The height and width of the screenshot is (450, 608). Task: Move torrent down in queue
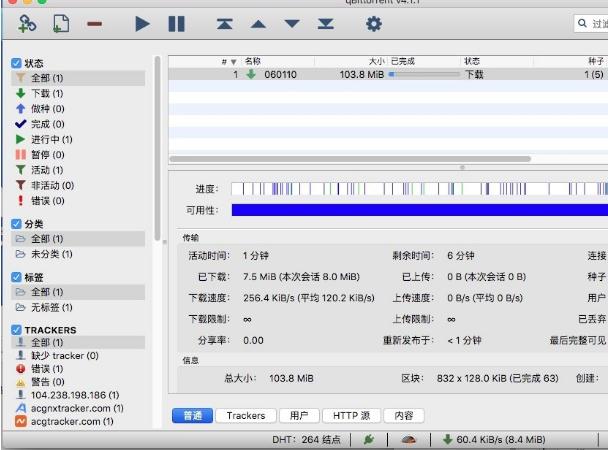(292, 24)
